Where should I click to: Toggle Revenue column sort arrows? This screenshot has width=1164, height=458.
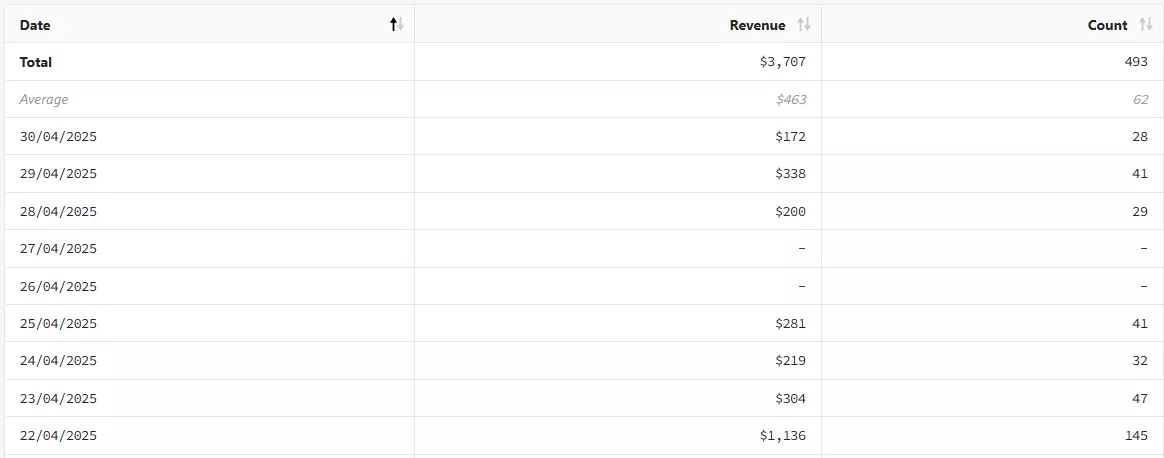click(x=804, y=25)
